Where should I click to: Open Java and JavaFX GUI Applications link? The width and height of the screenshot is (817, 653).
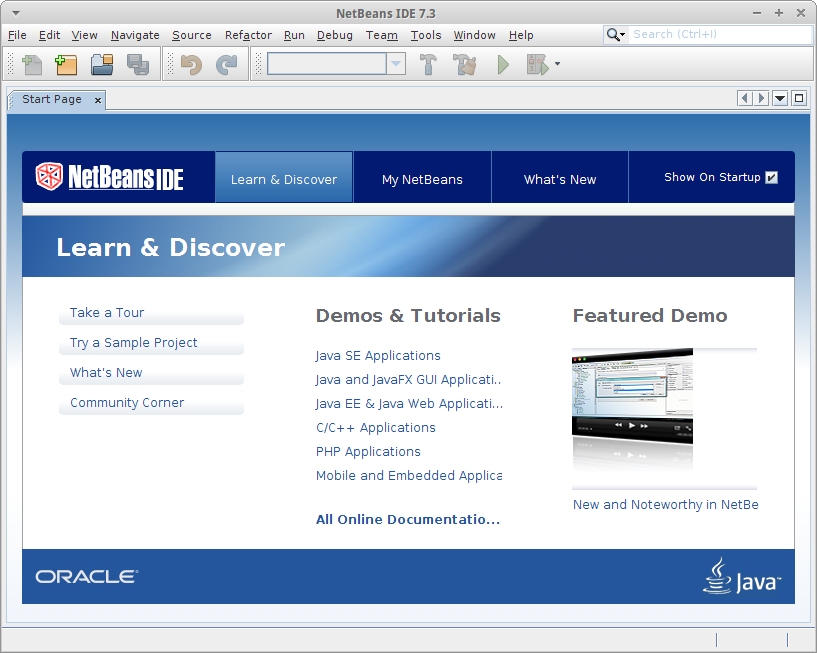tap(408, 380)
